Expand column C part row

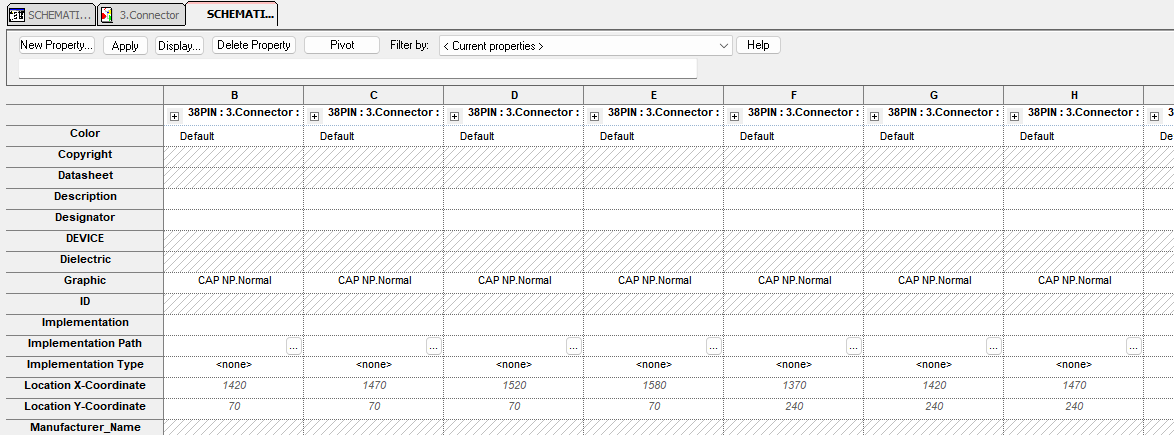[x=314, y=116]
